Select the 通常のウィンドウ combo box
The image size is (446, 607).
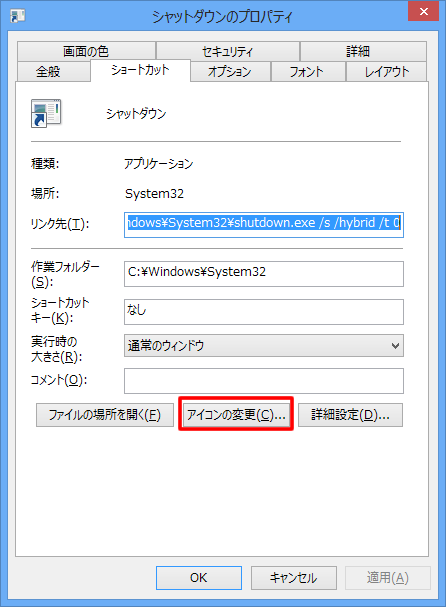tap(264, 345)
